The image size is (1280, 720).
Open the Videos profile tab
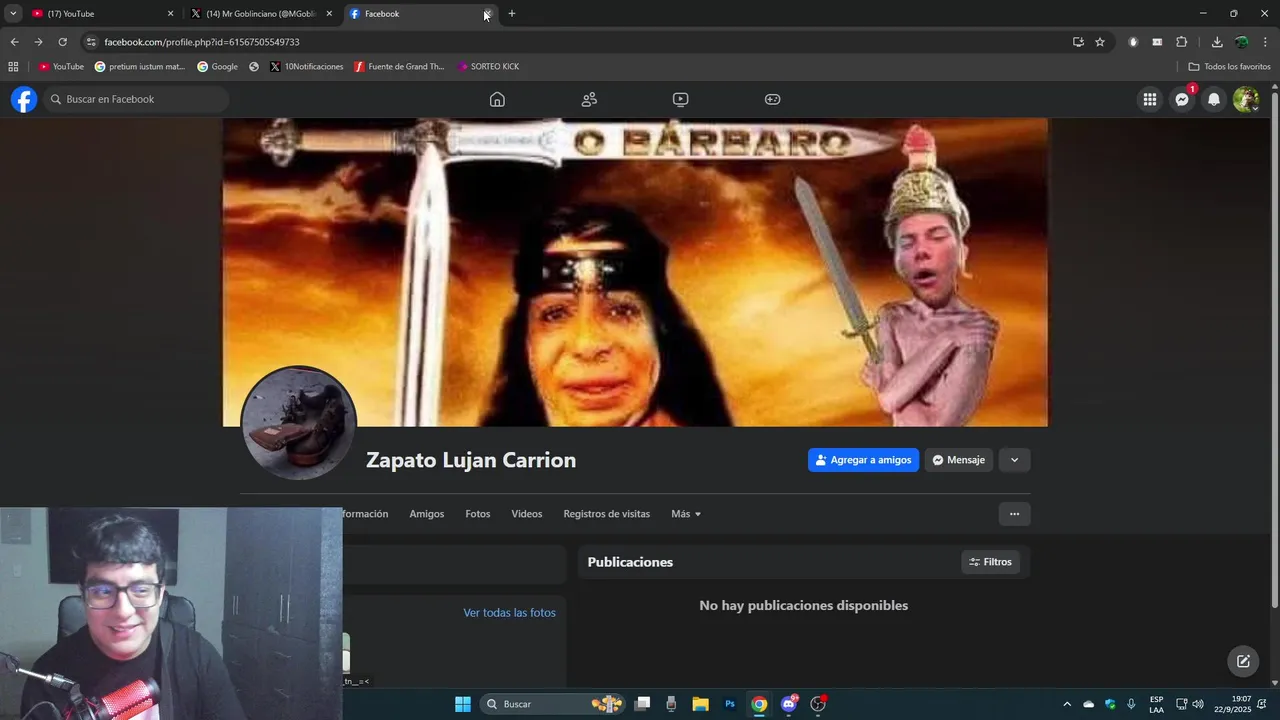click(x=527, y=514)
